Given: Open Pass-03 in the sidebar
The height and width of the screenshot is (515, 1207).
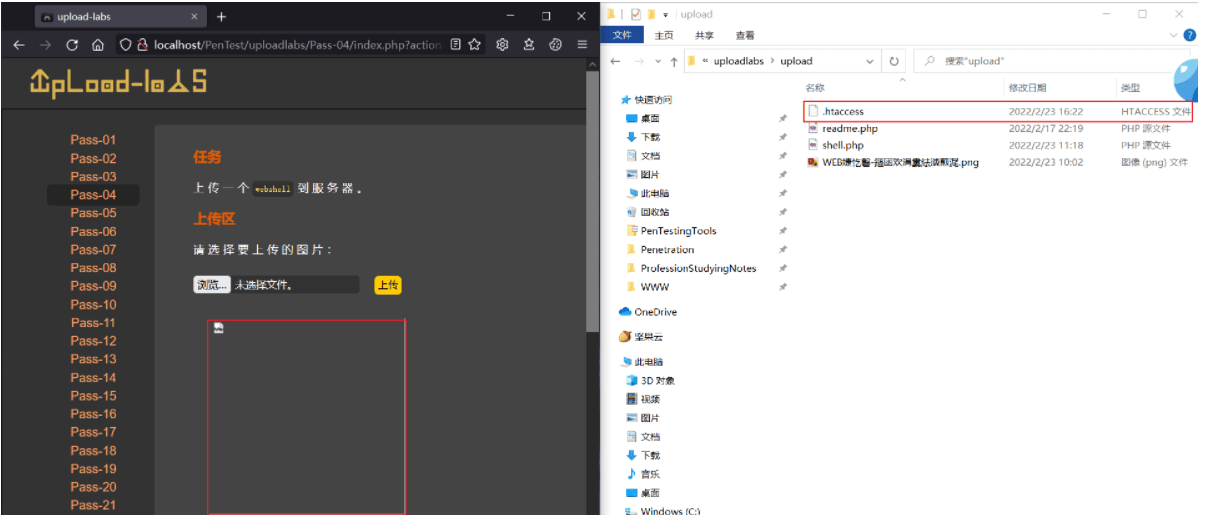Looking at the screenshot, I should [93, 177].
